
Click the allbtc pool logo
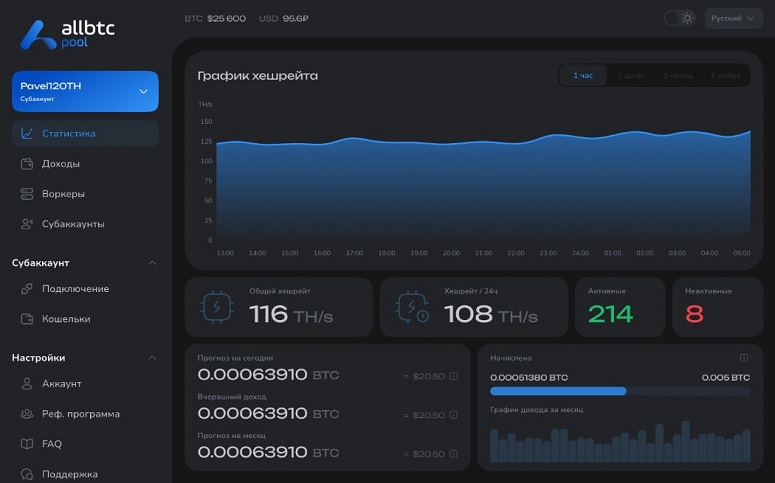pyautogui.click(x=67, y=35)
